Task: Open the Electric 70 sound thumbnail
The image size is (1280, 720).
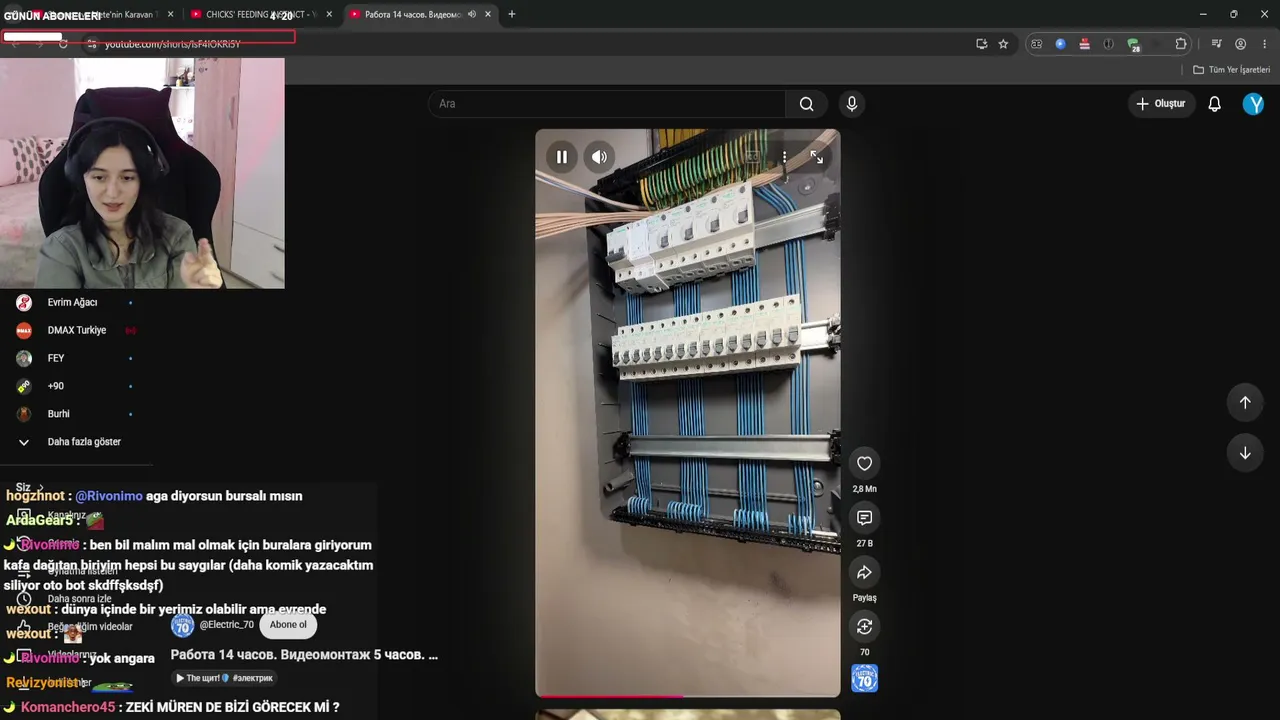Action: (864, 678)
